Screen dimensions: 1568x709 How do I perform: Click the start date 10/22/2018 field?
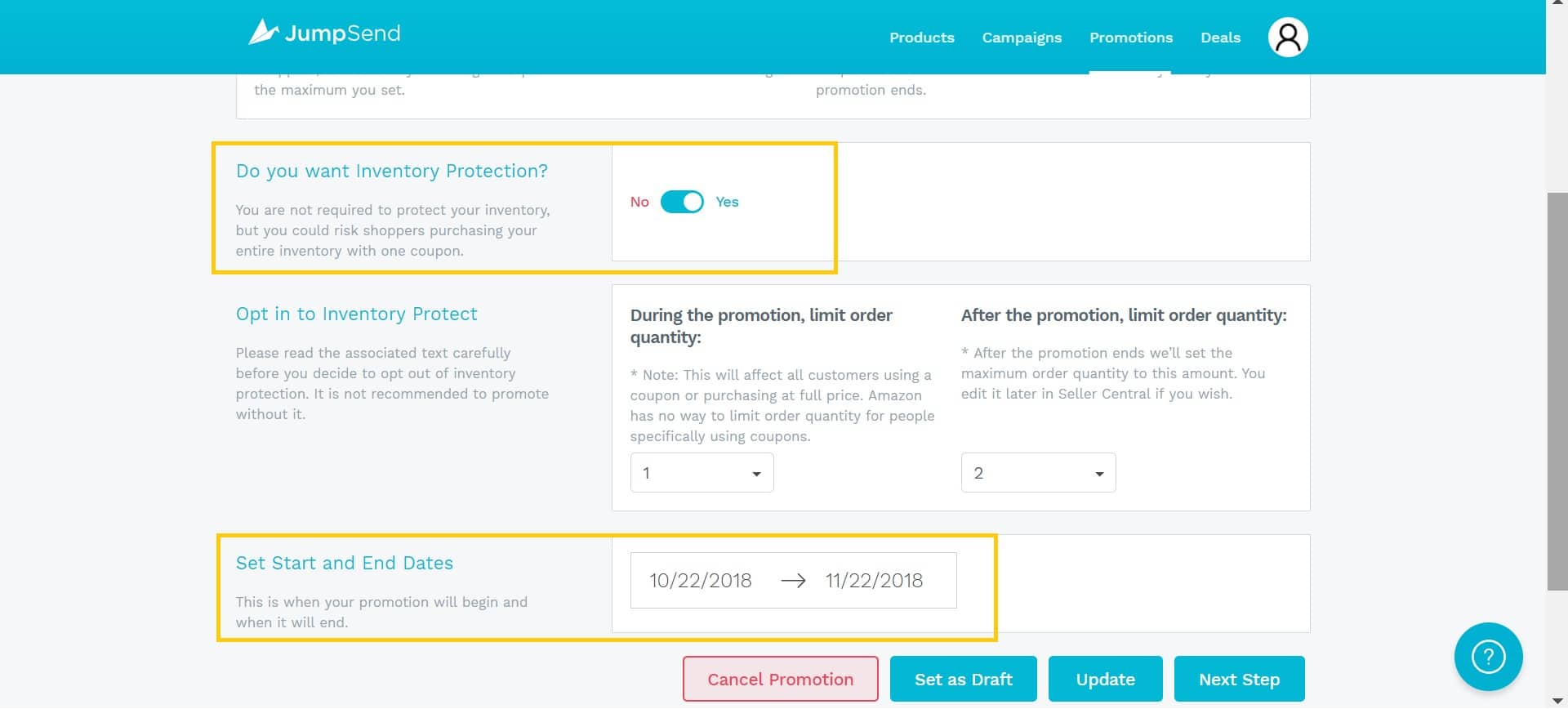(701, 581)
